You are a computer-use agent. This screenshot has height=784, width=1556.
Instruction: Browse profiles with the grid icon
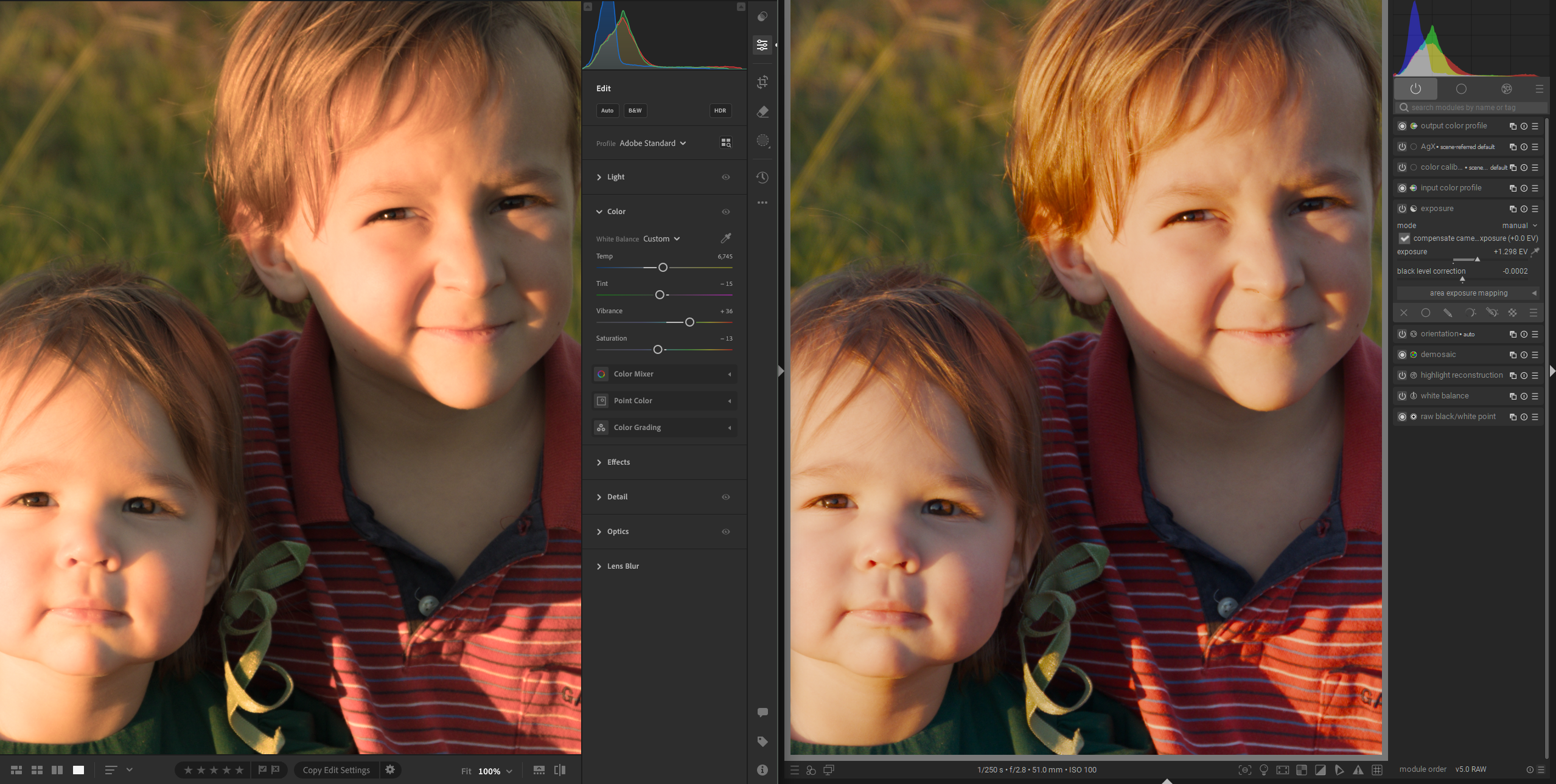point(725,143)
